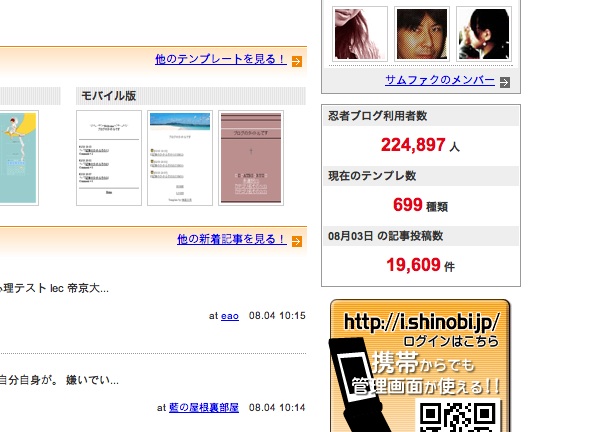This screenshot has height=432, width=607.
Task: Click the orange arrow beside 他のテンプレートを見る
Action: coord(297,61)
